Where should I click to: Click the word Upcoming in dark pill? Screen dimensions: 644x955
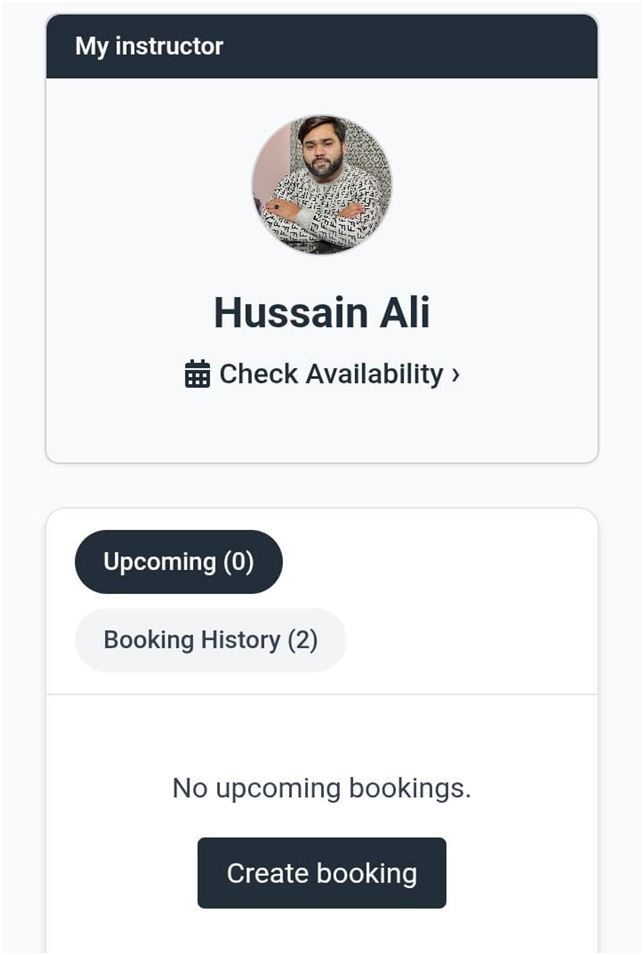160,562
